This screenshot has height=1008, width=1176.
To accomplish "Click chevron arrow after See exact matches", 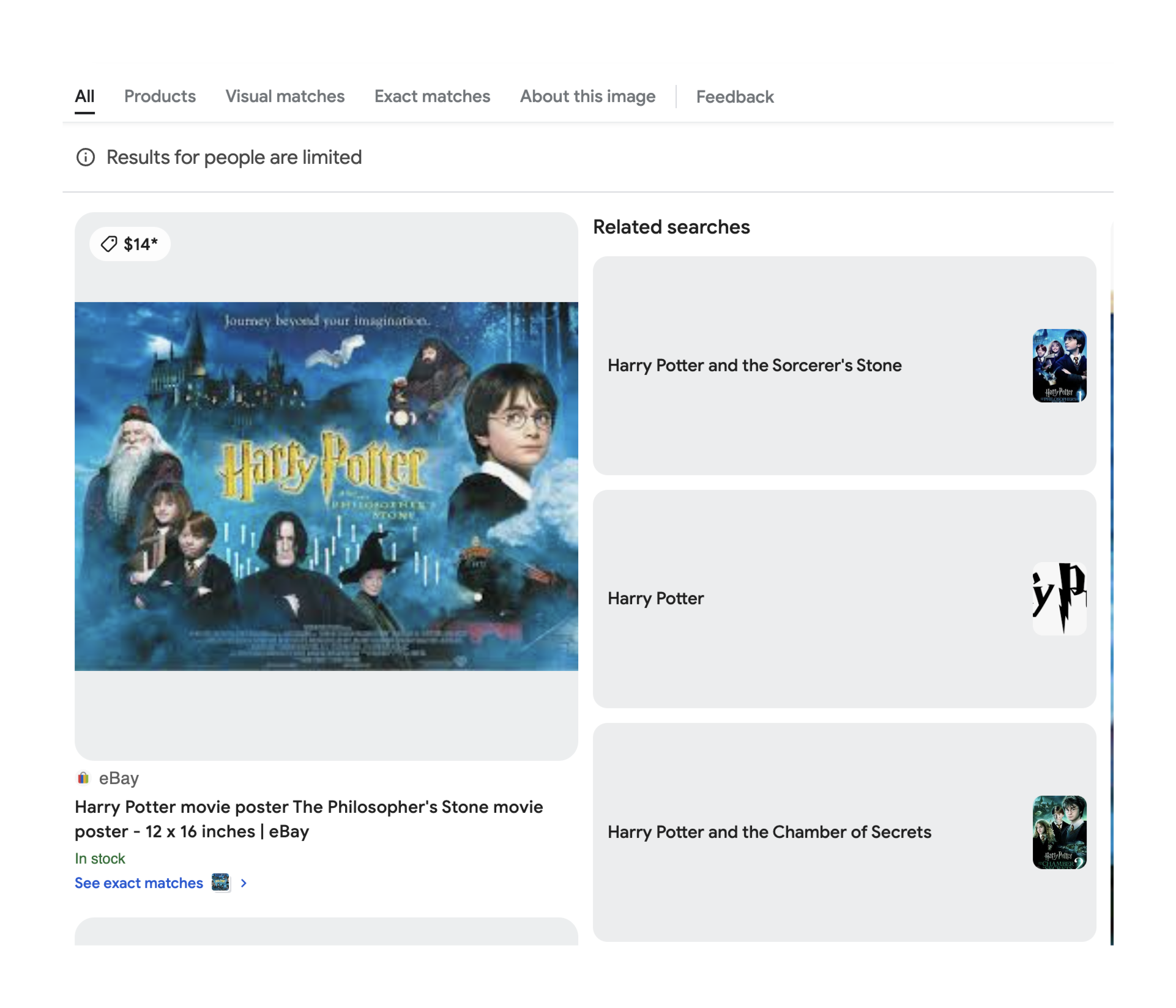I will (x=244, y=883).
